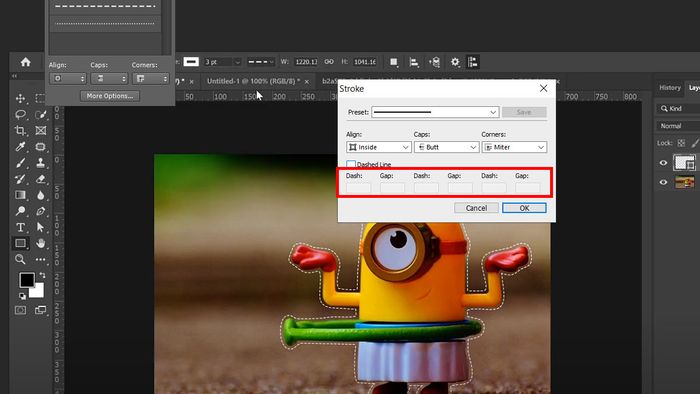Select the Move tool
700x394 pixels.
(x=21, y=98)
